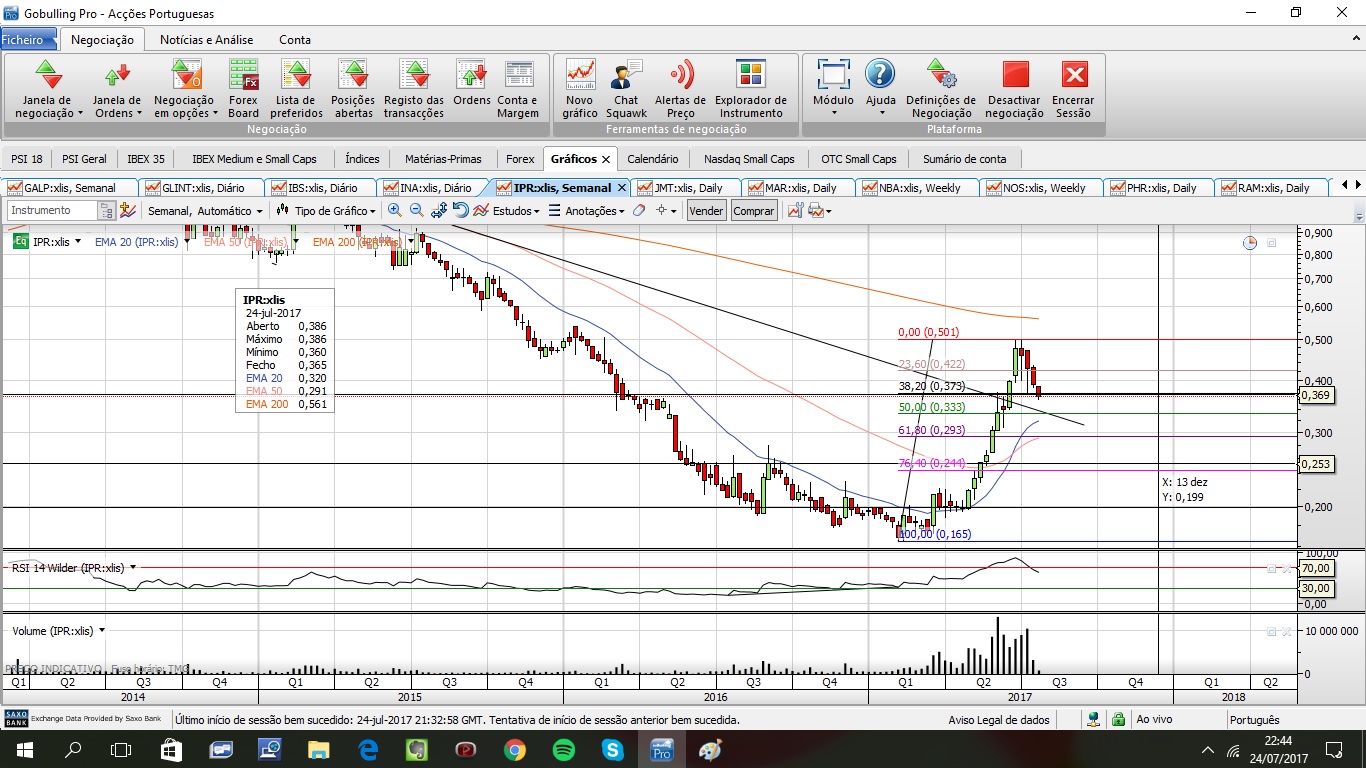Click the Novo gráfico ribbon icon
The image size is (1366, 768).
click(580, 87)
